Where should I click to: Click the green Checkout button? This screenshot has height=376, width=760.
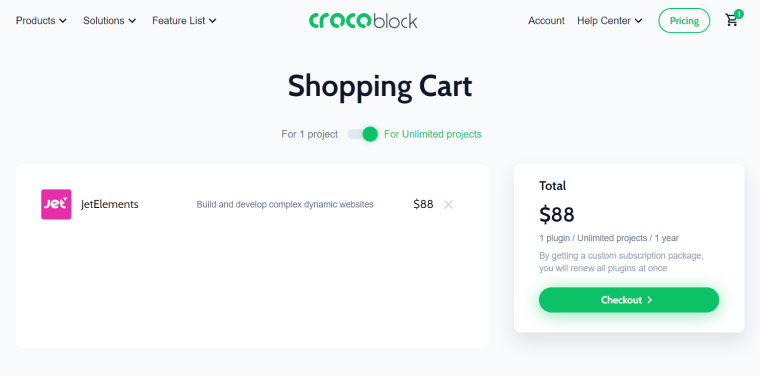pyautogui.click(x=629, y=300)
